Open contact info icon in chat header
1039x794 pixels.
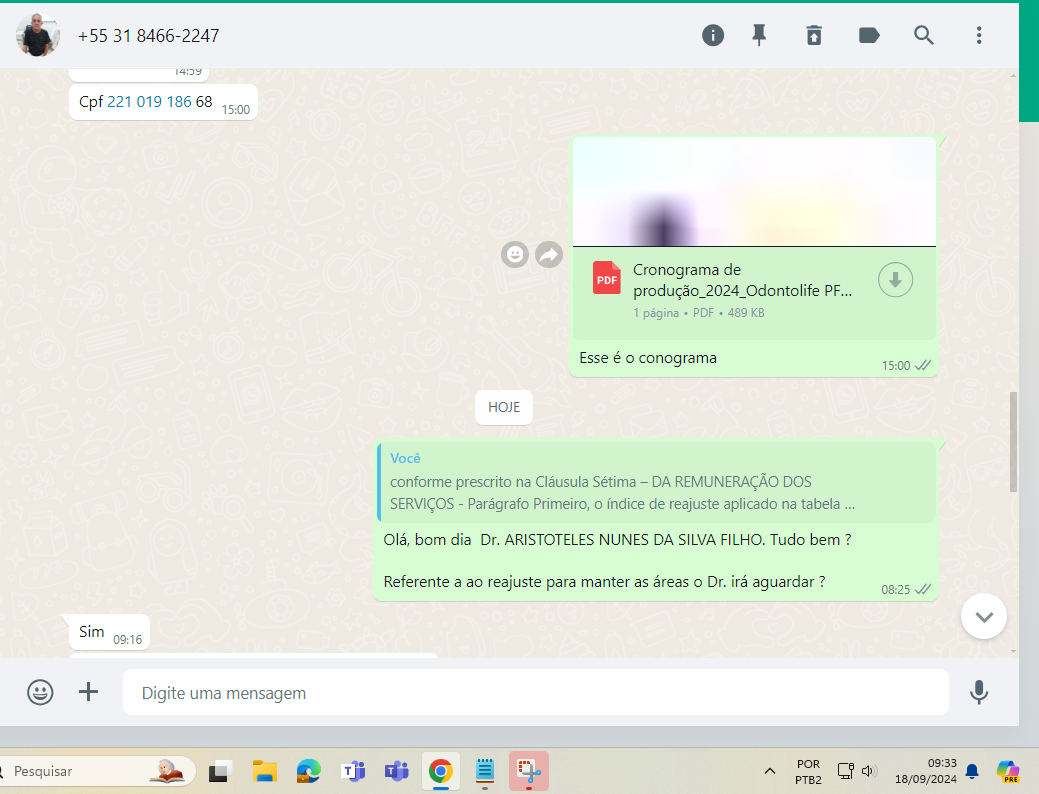[x=713, y=35]
